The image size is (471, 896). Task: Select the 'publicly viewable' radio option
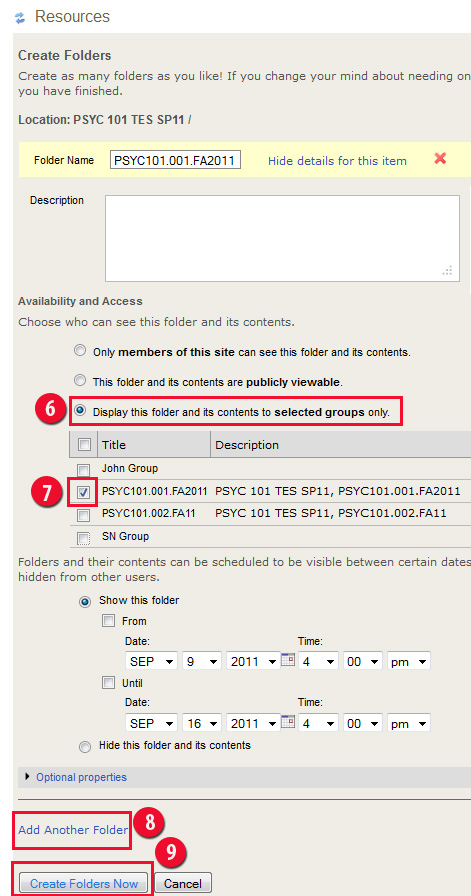81,380
